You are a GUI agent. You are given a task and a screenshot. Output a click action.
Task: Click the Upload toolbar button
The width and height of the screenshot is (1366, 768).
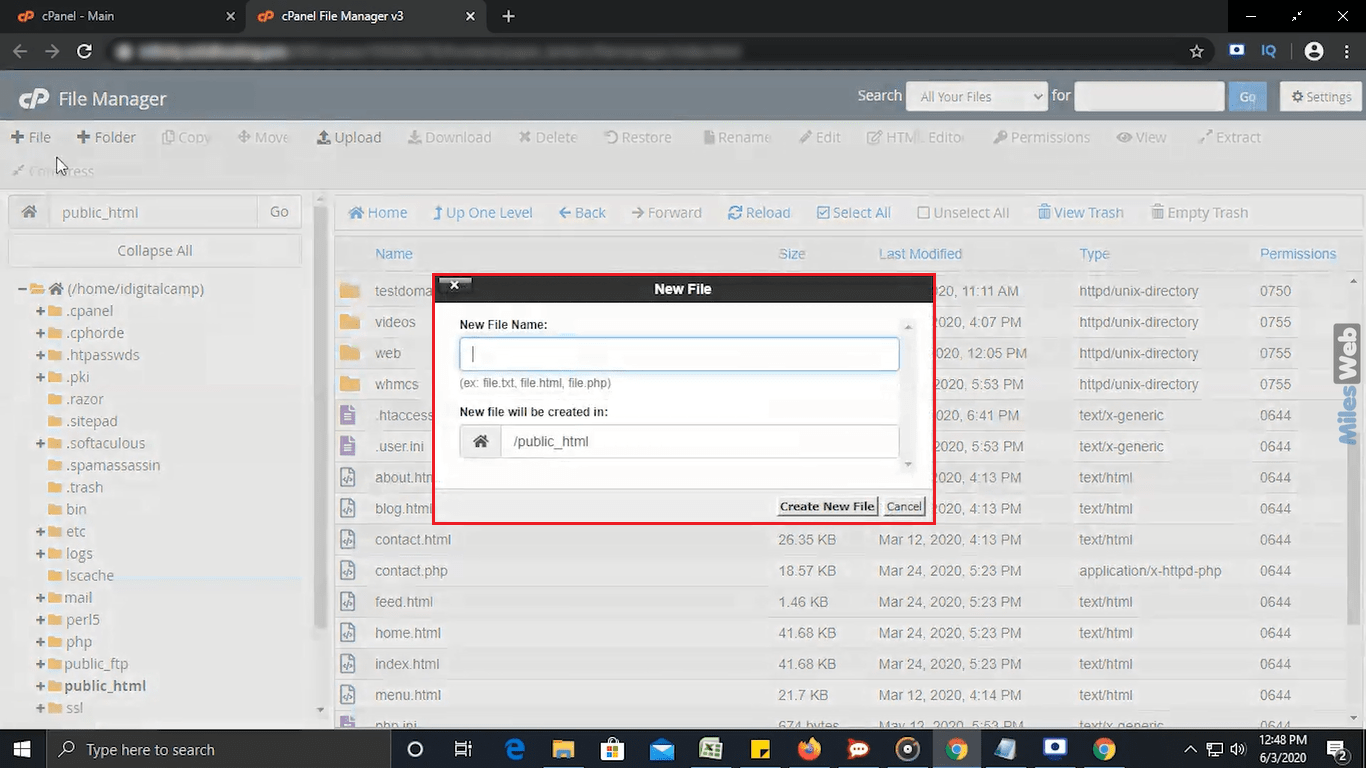(349, 137)
